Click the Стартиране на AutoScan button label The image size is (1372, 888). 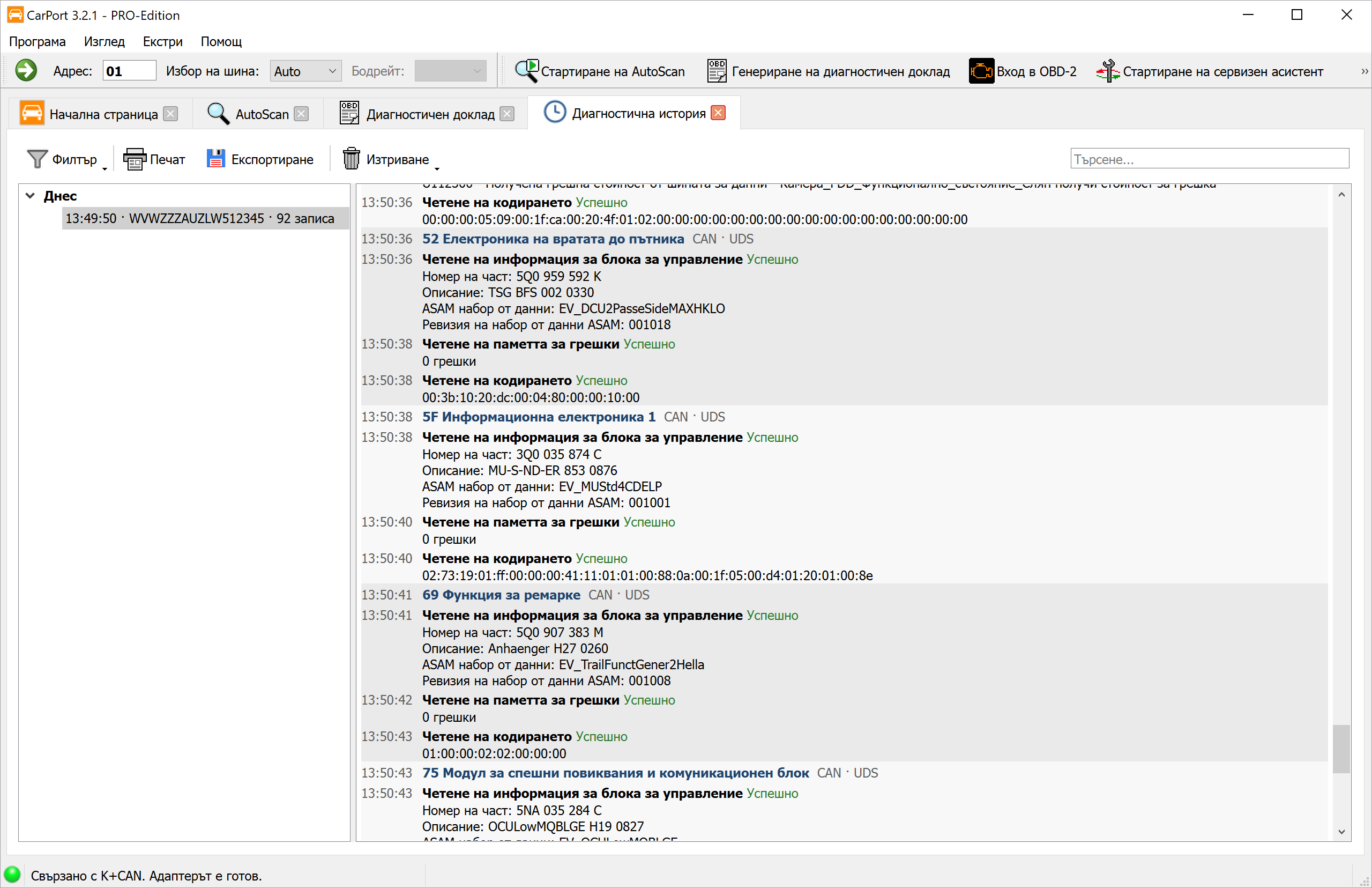613,71
